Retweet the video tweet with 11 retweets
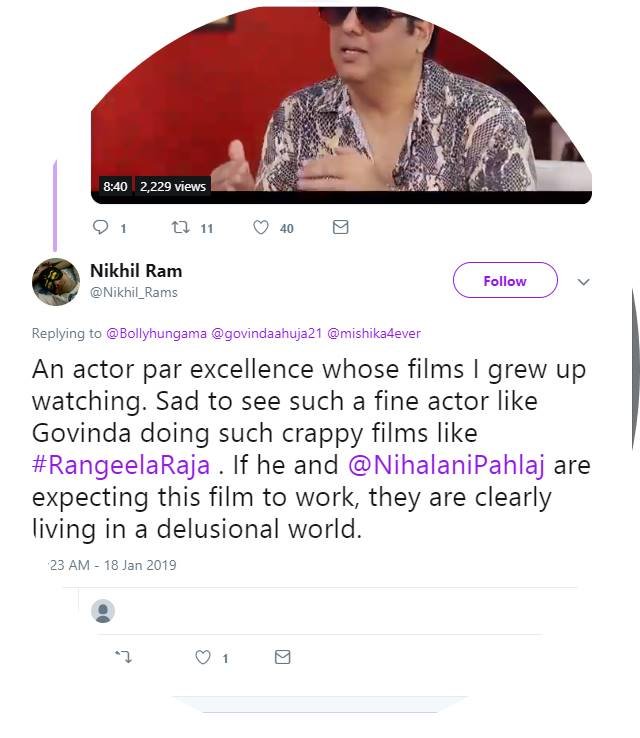 tap(181, 228)
